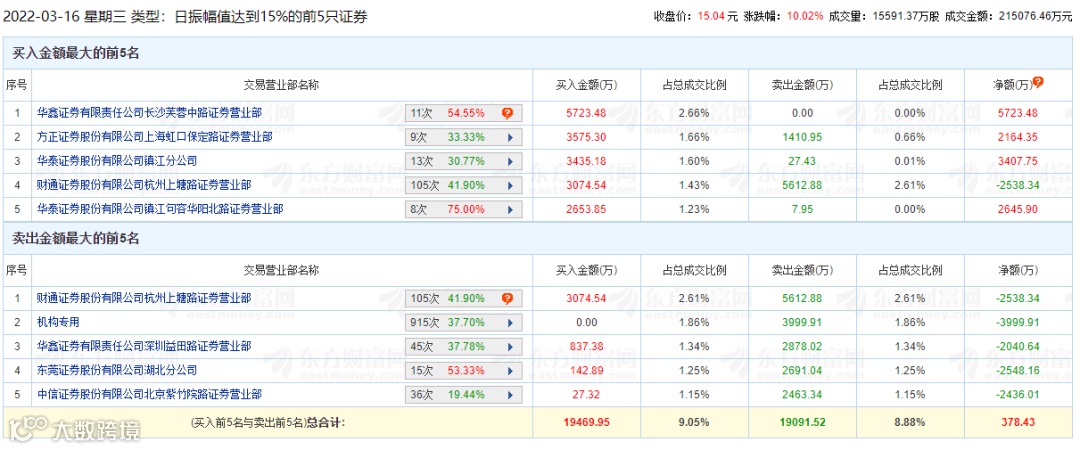This screenshot has height=450, width=1080.
Task: Expand 105次 41.90% arrow in buy-list 财通证券 row
Action: (x=510, y=185)
